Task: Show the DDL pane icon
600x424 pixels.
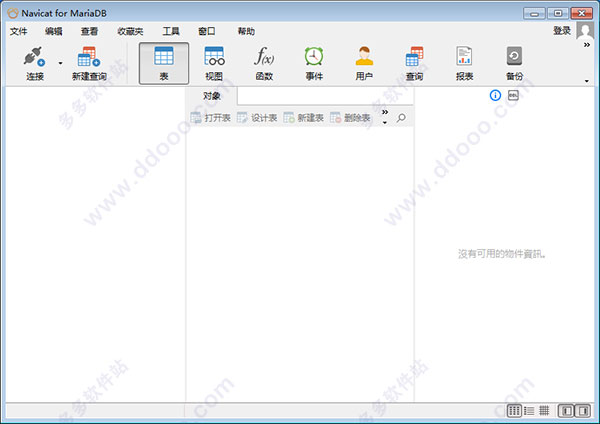Action: click(x=513, y=95)
